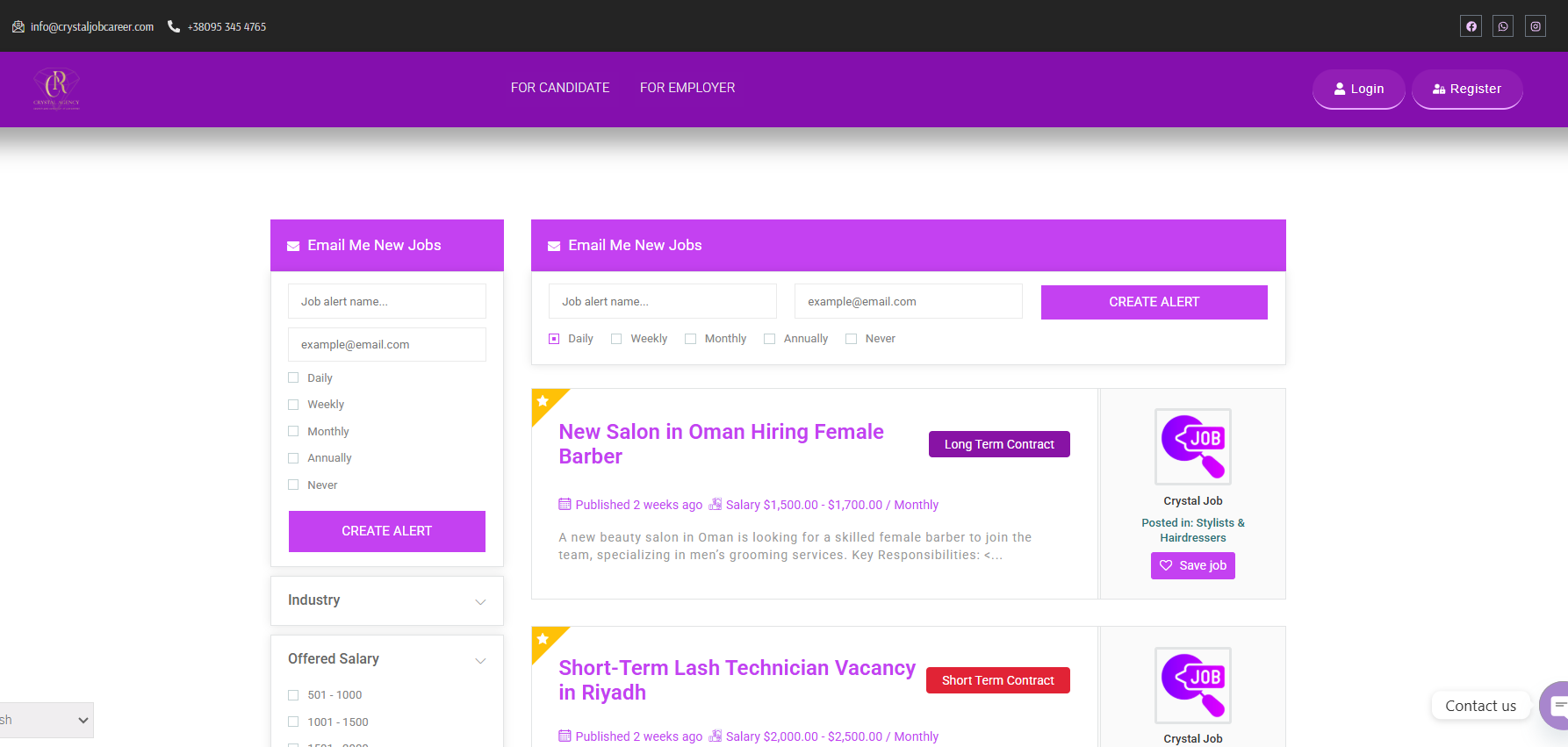Viewport: 1568px width, 747px height.
Task: Select Weekly in the wide alert form
Action: pos(616,339)
